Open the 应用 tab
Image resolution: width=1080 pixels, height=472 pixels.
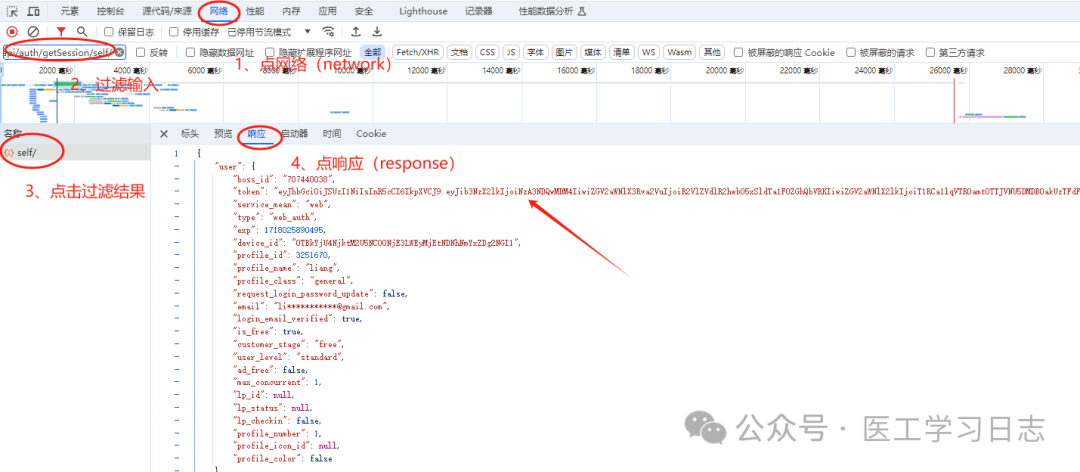pyautogui.click(x=328, y=12)
